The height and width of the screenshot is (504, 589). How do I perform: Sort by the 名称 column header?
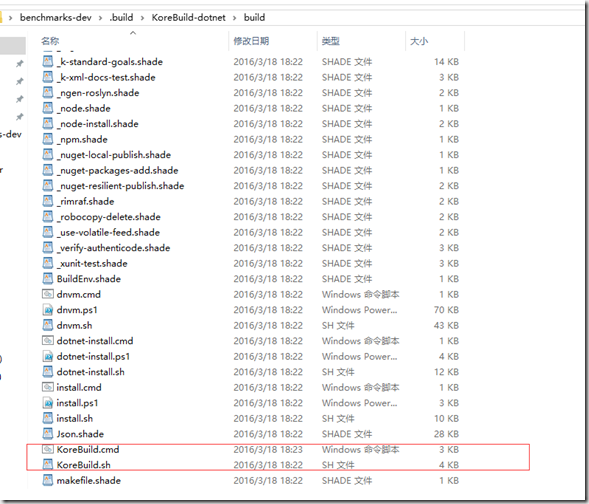tap(50, 41)
